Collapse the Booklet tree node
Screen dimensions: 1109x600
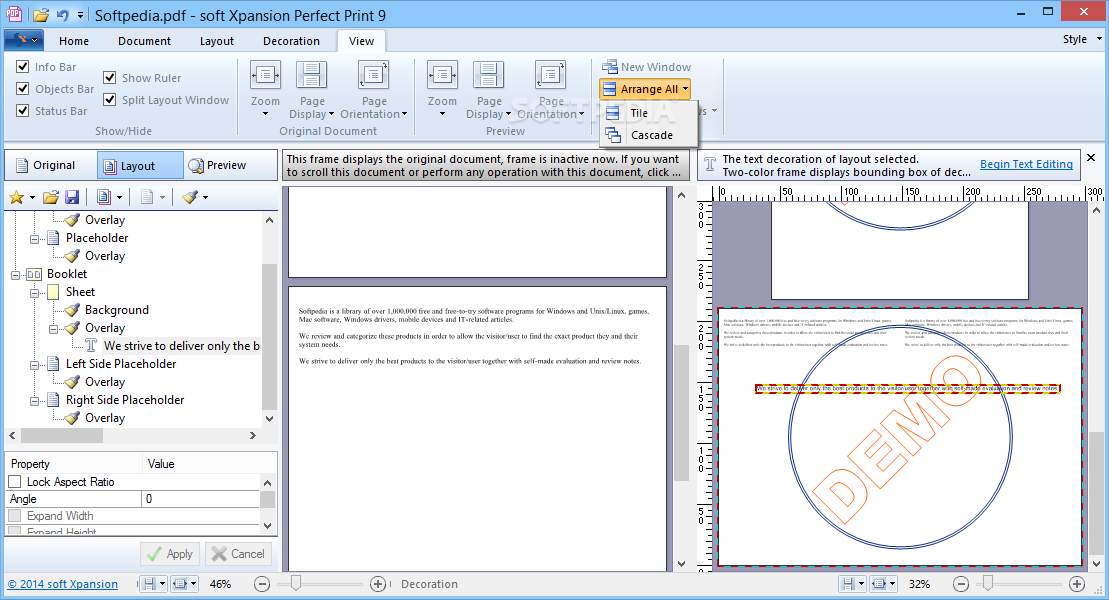pos(16,275)
